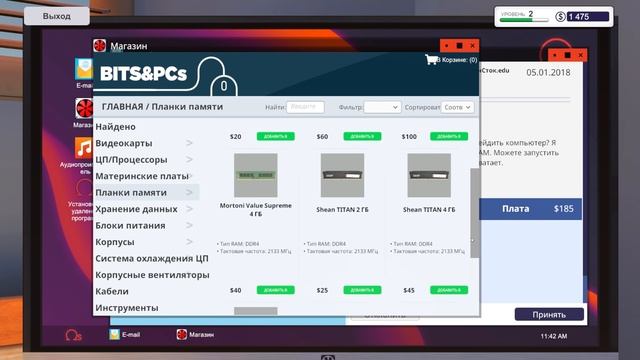Open E-mail from the taskbar
Viewport: 640px width, 360px height.
[x=124, y=335]
